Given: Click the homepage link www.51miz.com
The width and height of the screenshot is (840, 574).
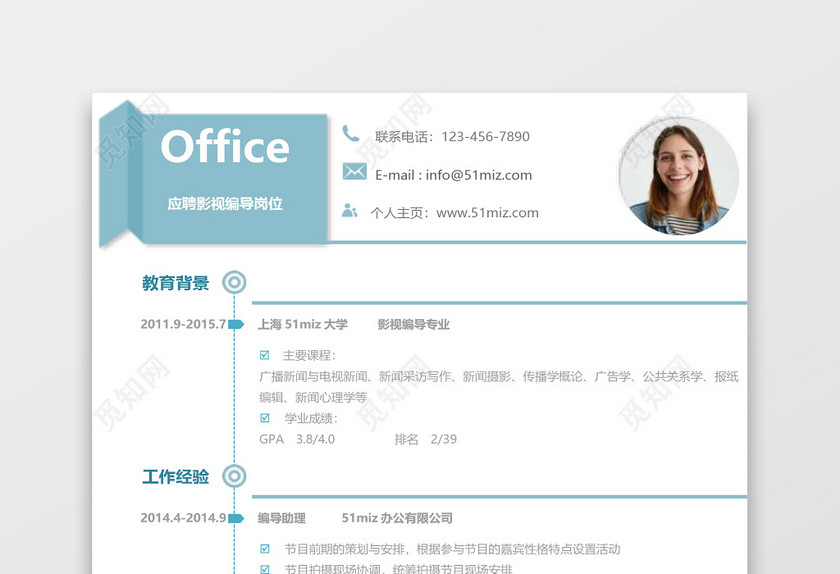Looking at the screenshot, I should pos(488,213).
